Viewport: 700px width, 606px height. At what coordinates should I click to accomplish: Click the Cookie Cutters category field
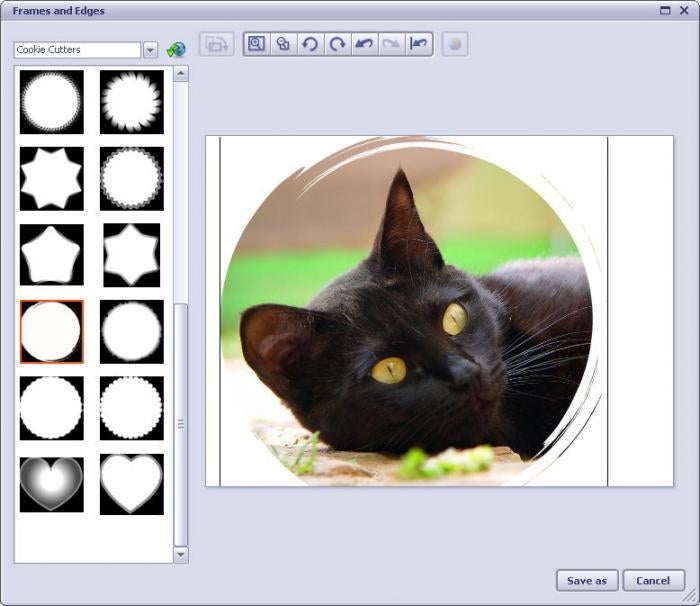pyautogui.click(x=77, y=50)
